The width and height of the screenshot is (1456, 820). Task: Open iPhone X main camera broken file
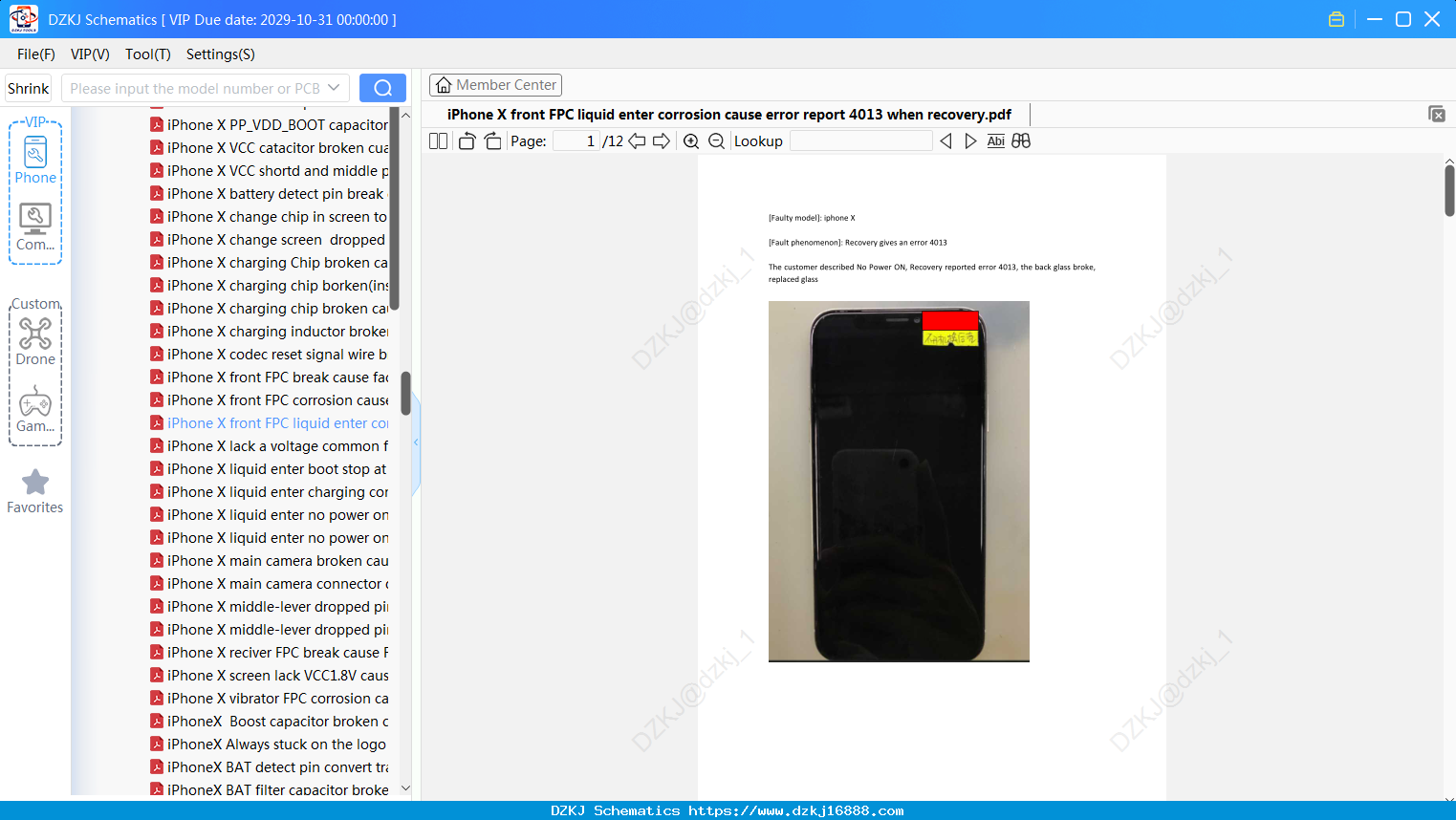click(270, 561)
